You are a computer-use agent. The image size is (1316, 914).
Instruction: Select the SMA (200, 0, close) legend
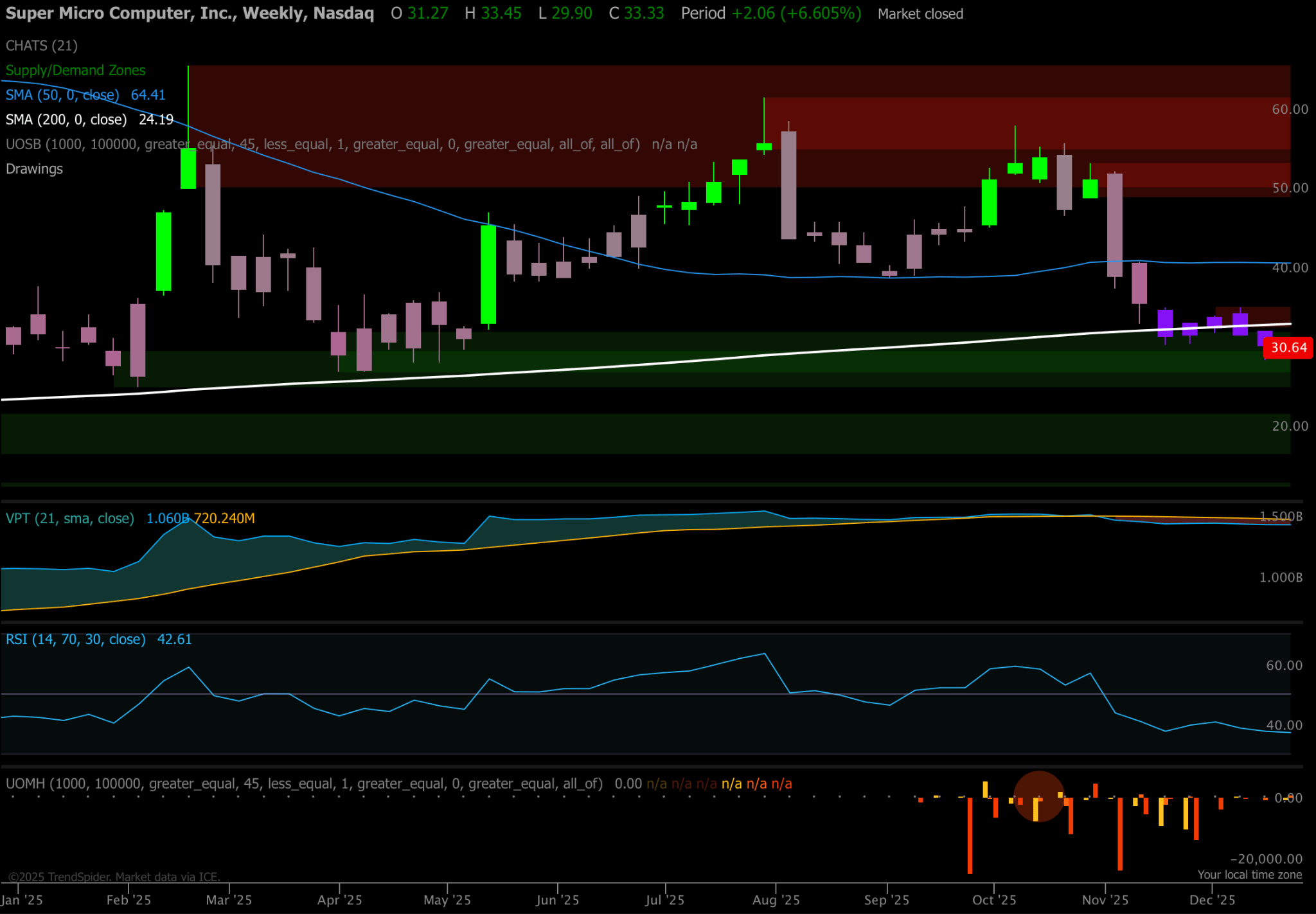[66, 120]
